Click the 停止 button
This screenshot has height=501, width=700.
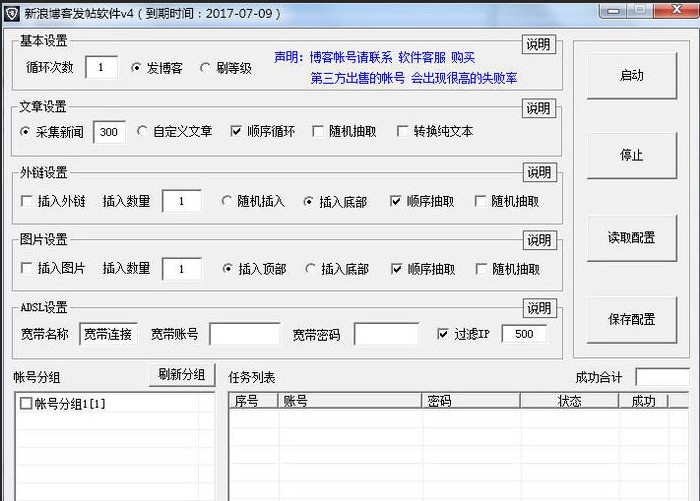click(x=632, y=155)
